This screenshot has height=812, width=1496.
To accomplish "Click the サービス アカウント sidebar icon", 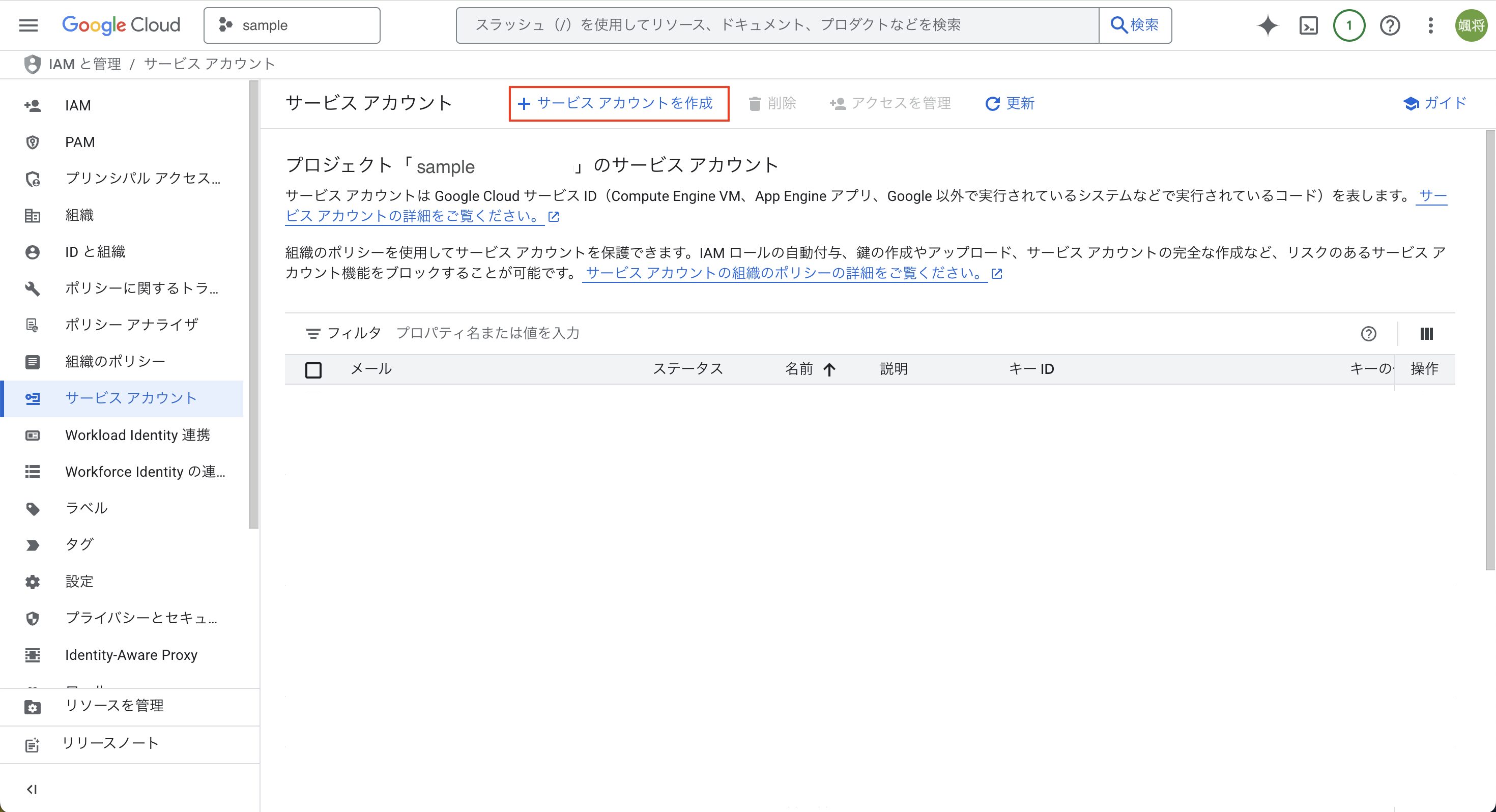I will (x=33, y=398).
